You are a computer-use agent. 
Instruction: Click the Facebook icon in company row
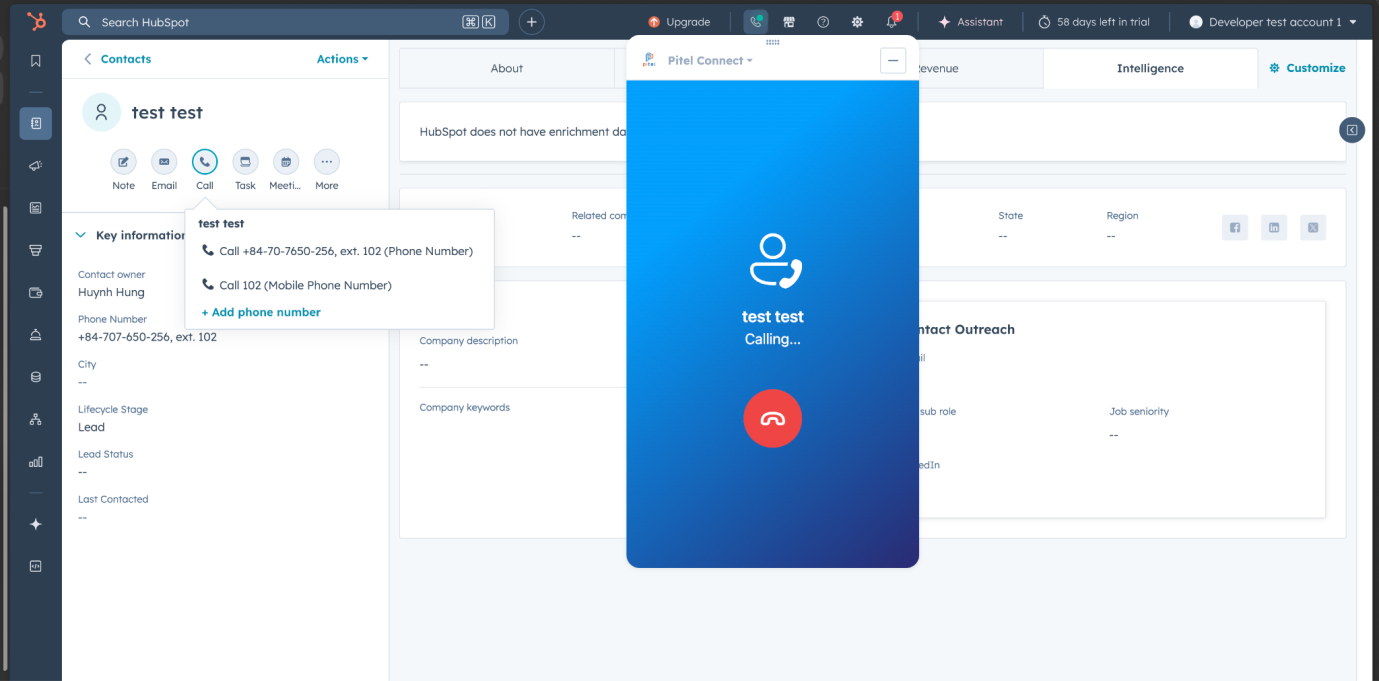click(x=1235, y=227)
